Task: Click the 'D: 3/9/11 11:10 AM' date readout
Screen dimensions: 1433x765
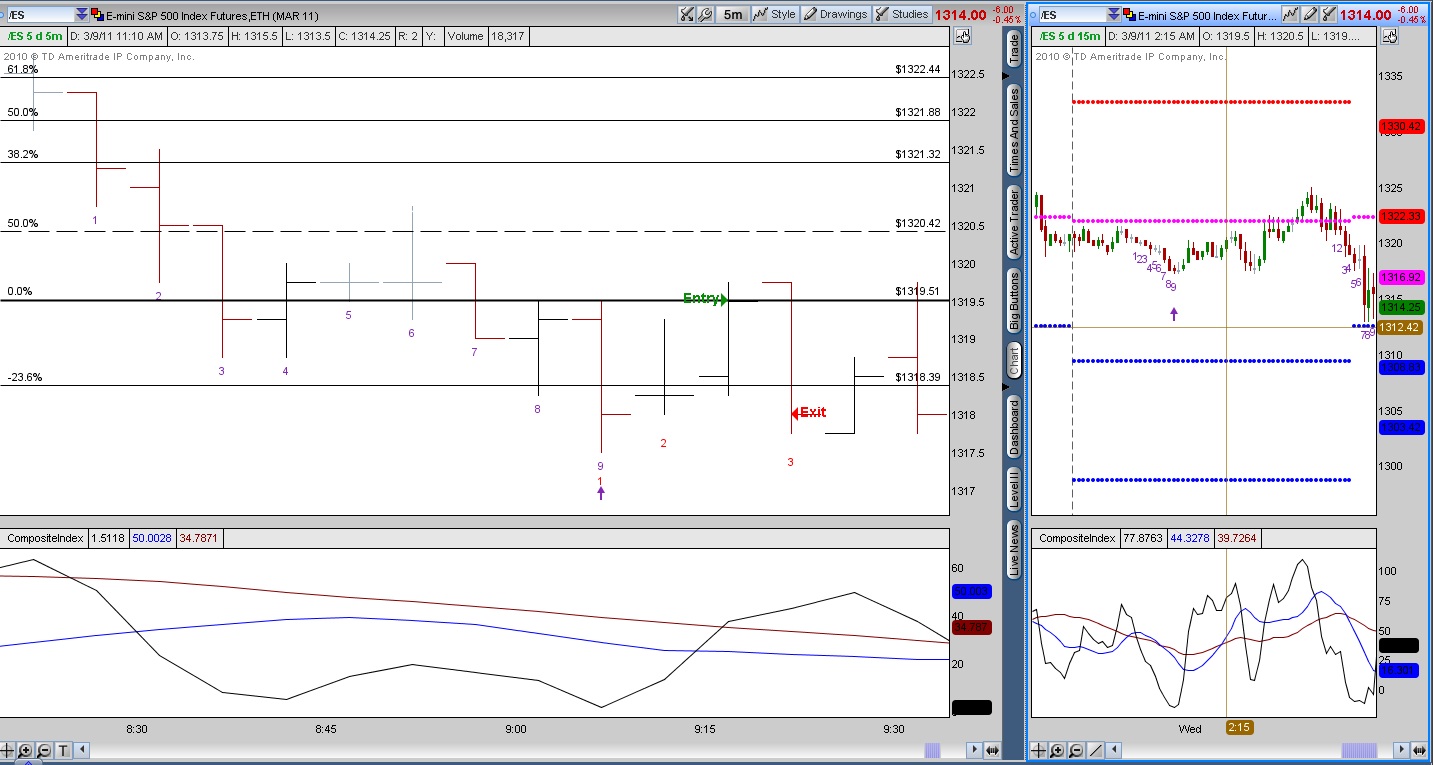Action: [118, 36]
